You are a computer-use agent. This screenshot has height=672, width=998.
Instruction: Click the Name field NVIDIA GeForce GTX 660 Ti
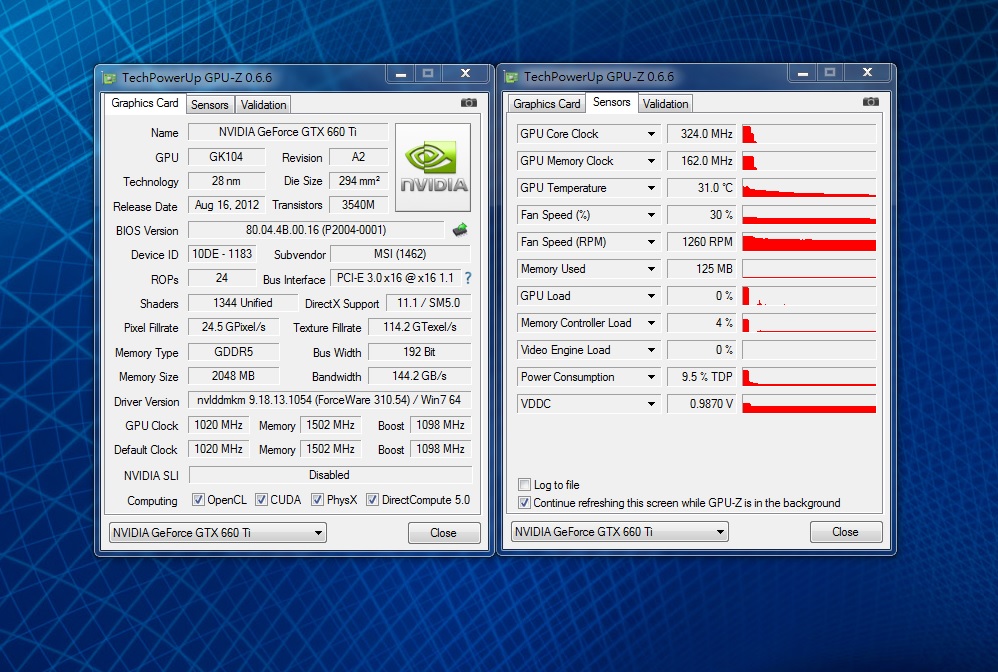point(288,132)
